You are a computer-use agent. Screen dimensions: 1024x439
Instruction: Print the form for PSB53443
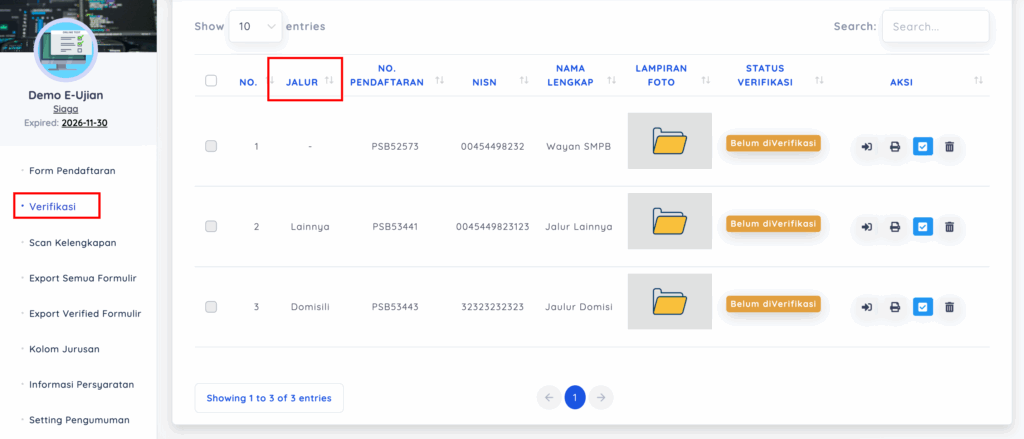(895, 307)
